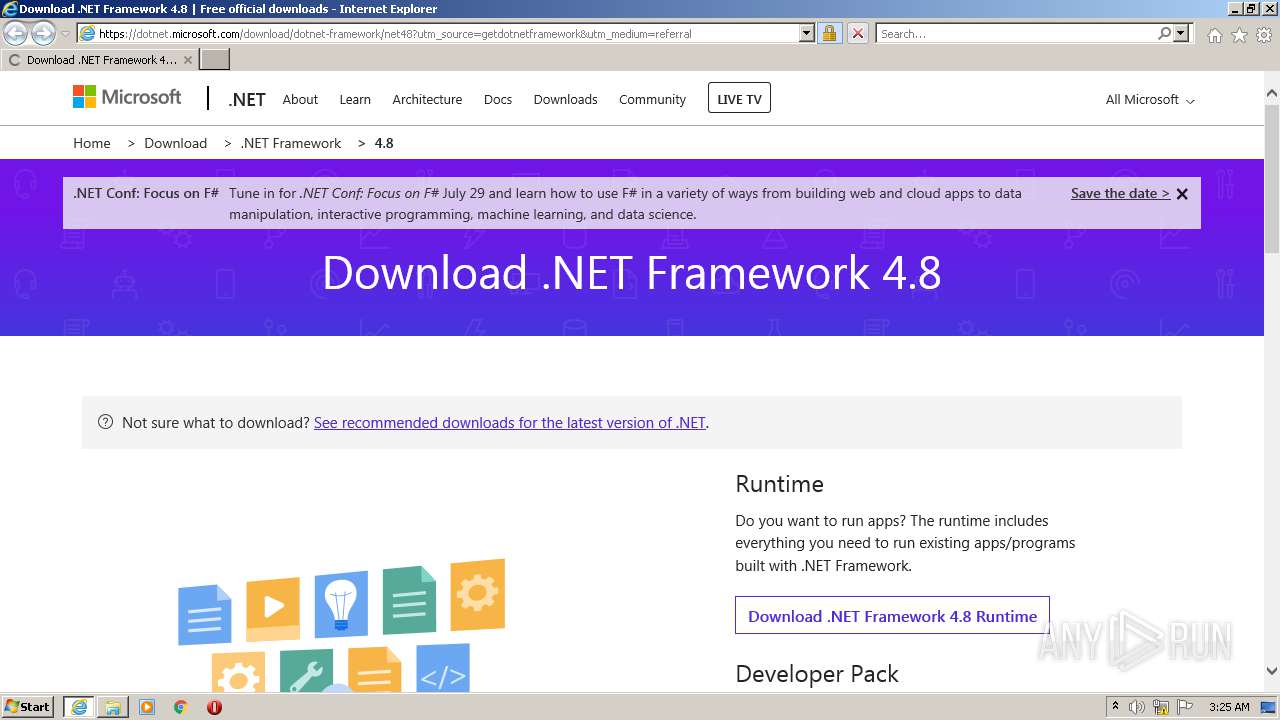Open the network tray icon
Screen dimensions: 1280x720
coord(1161,707)
